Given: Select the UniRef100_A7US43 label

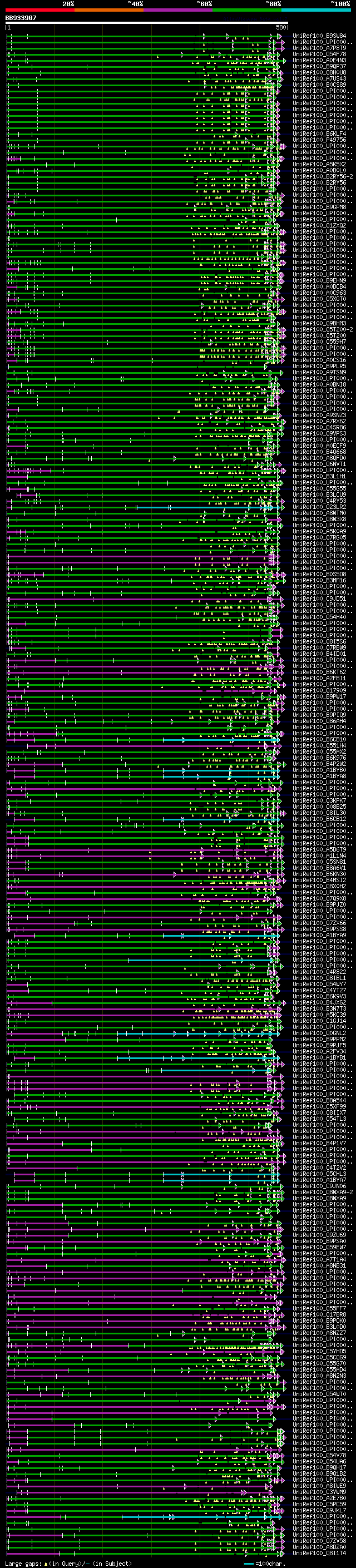Looking at the screenshot, I should 319,78.
